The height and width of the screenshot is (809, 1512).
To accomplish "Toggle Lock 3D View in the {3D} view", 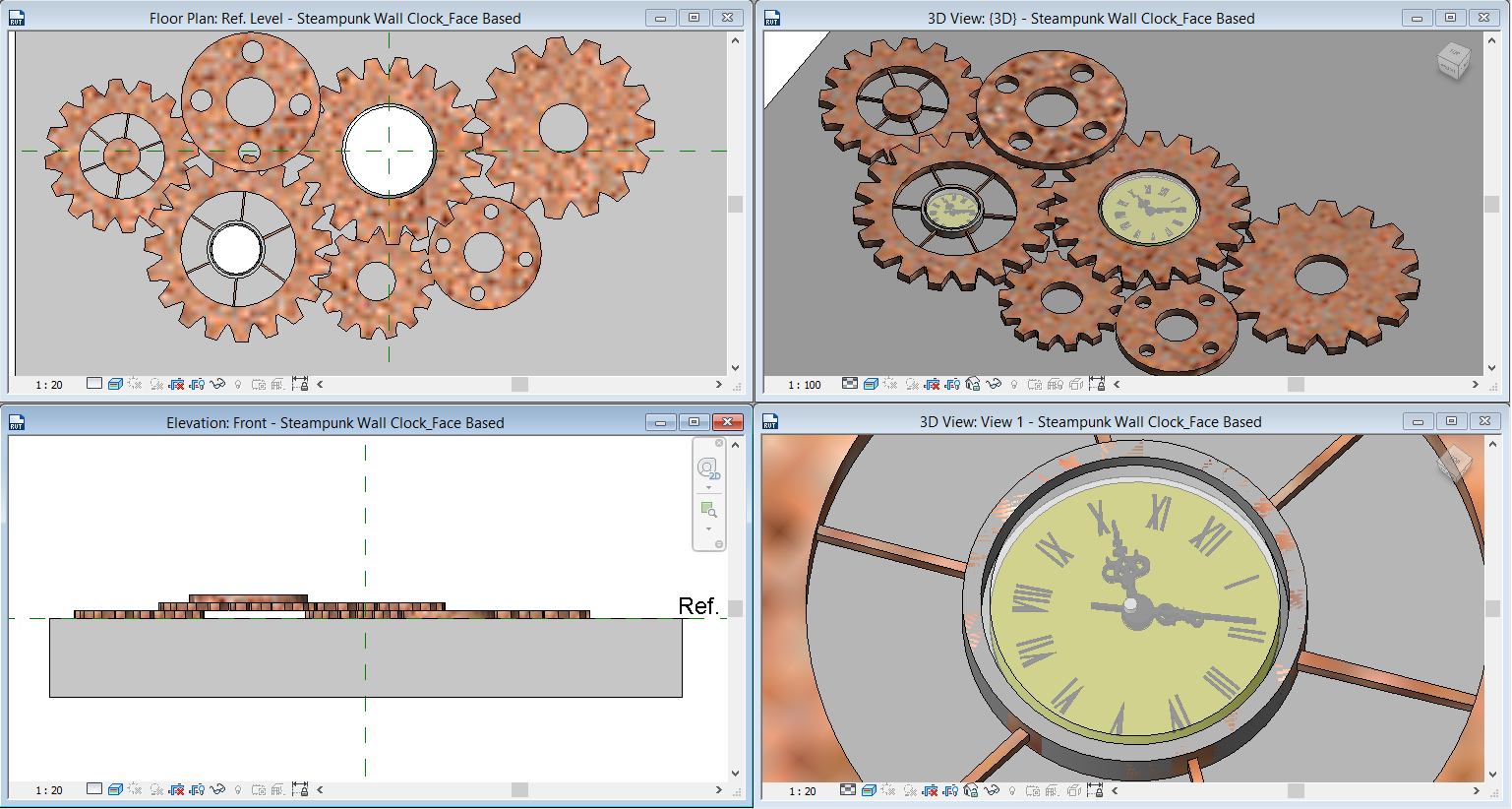I will tap(972, 385).
